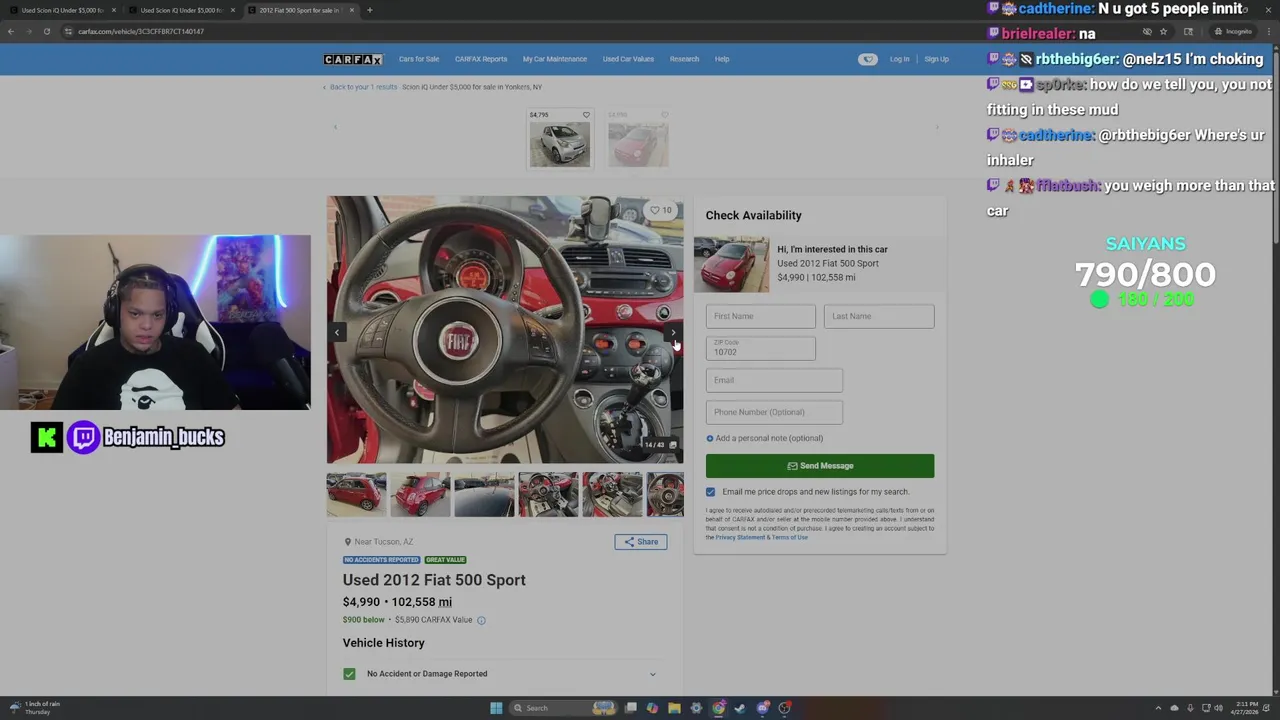Screen dimensions: 1280x720
Task: Go to previous photo with left arrow
Action: click(x=337, y=333)
